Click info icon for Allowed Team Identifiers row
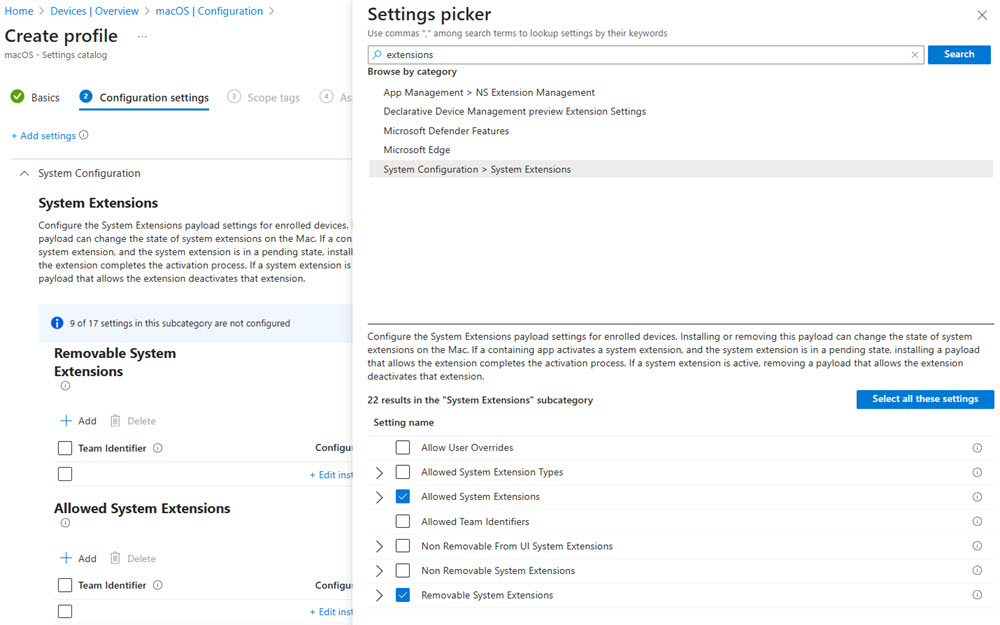Viewport: 1000px width, 625px height. pos(977,522)
